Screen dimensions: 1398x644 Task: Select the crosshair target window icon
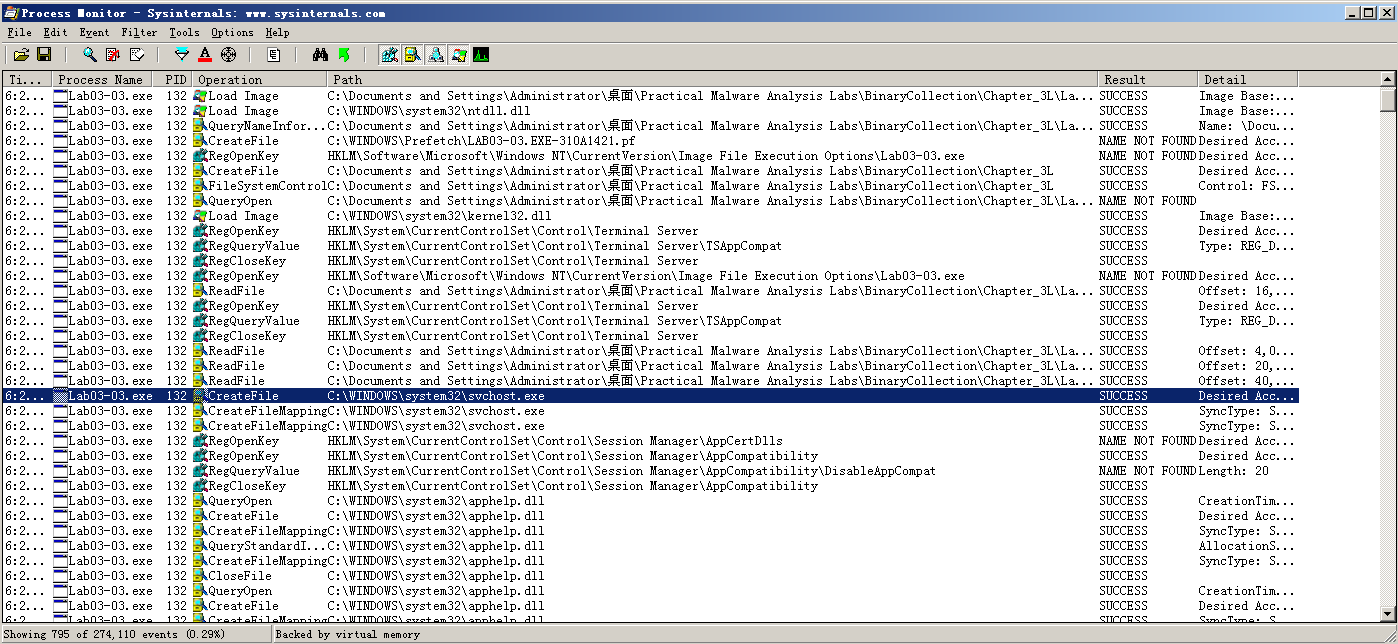coord(229,55)
